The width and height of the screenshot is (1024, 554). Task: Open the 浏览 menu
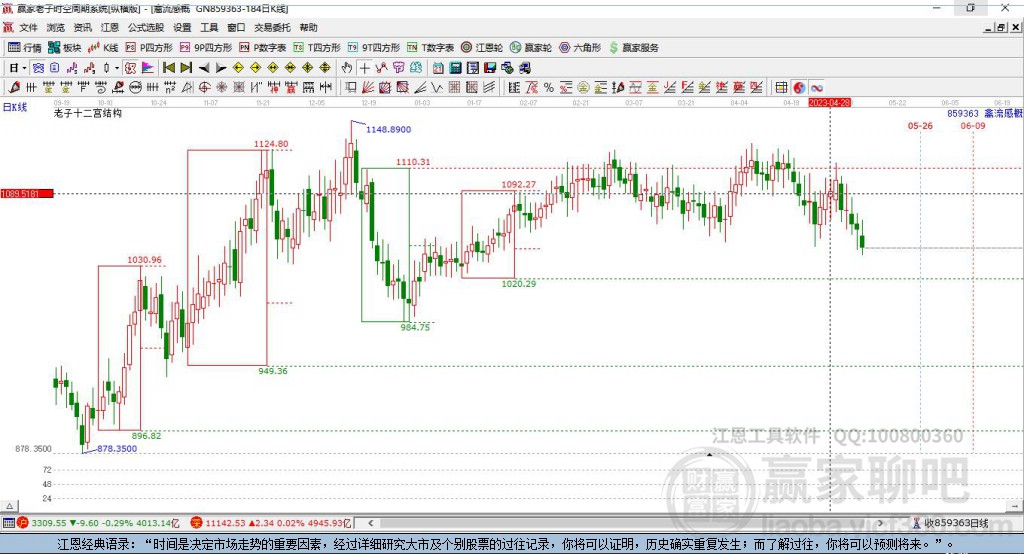(56, 27)
